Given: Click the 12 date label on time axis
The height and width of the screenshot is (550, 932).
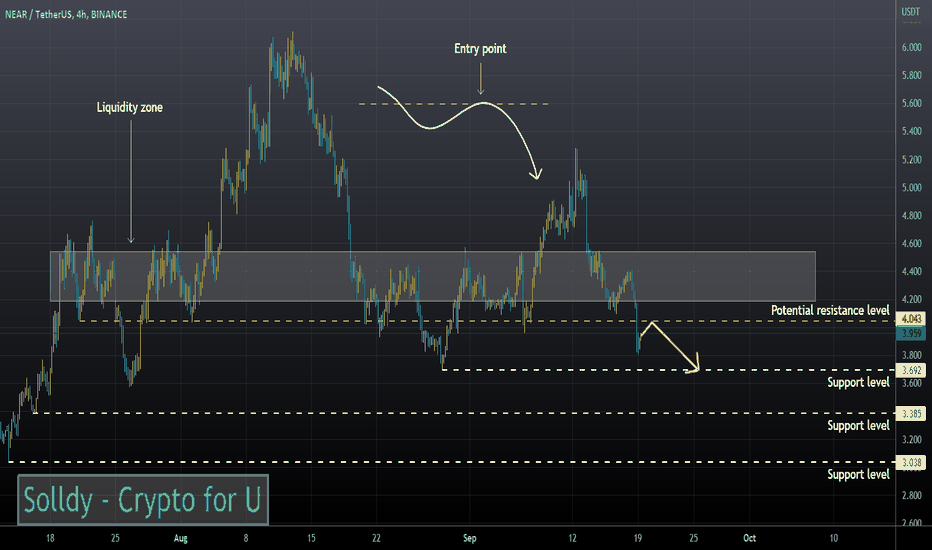Looking at the screenshot, I should point(572,539).
